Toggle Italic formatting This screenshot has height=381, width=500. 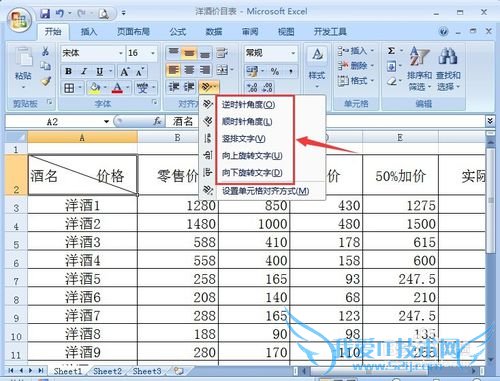point(84,71)
